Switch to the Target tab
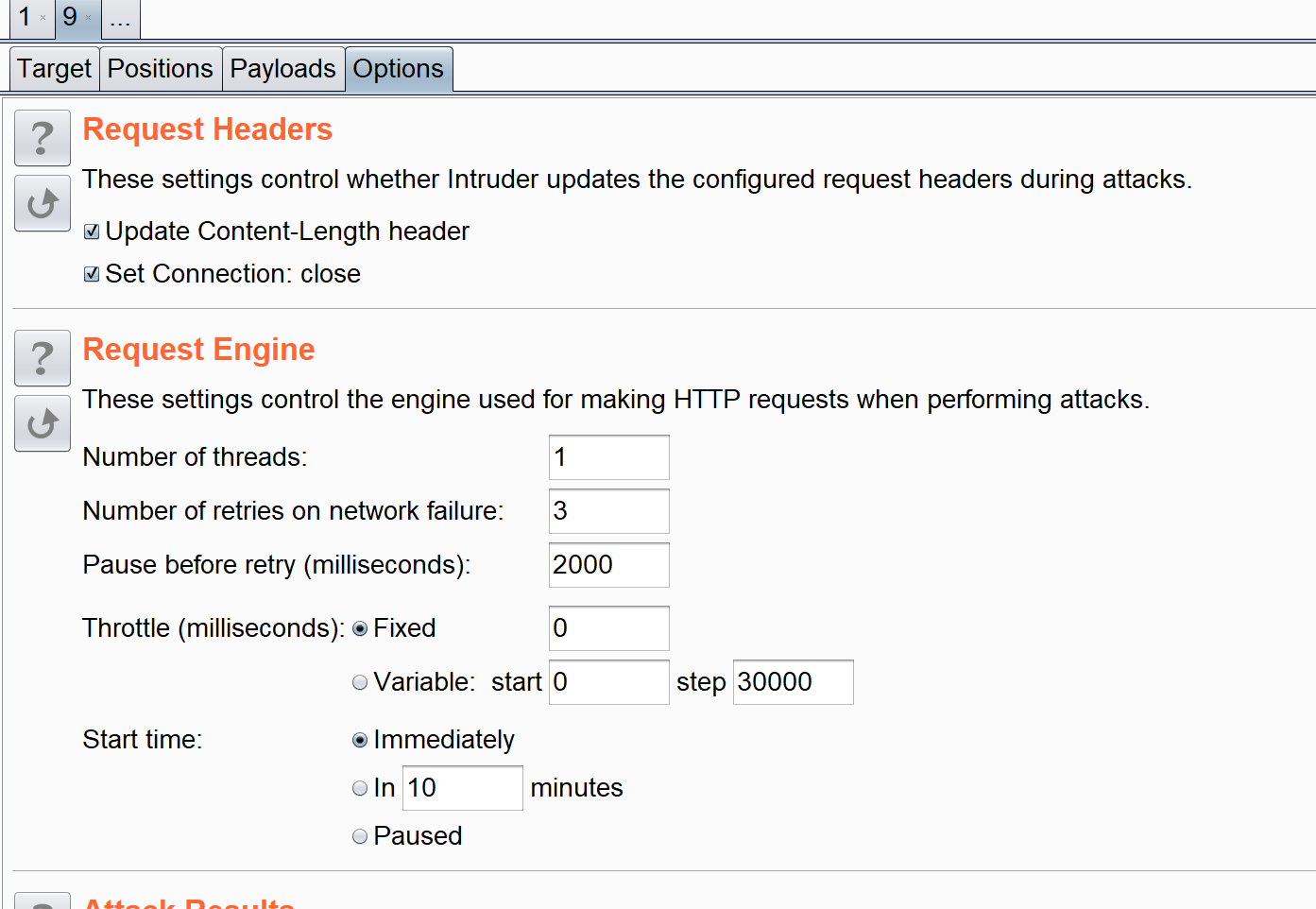Image resolution: width=1316 pixels, height=909 pixels. coord(55,69)
